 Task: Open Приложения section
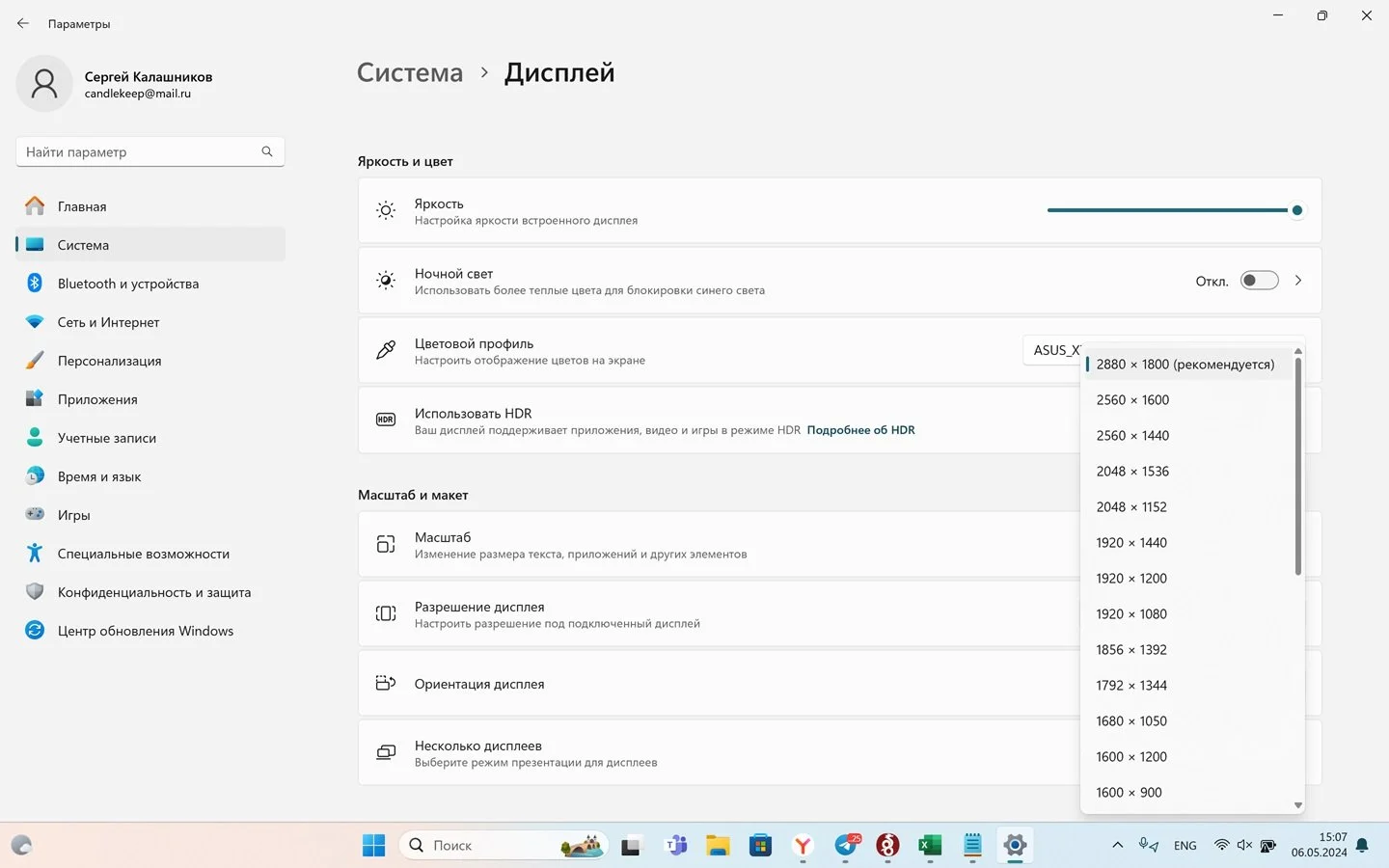click(x=150, y=399)
